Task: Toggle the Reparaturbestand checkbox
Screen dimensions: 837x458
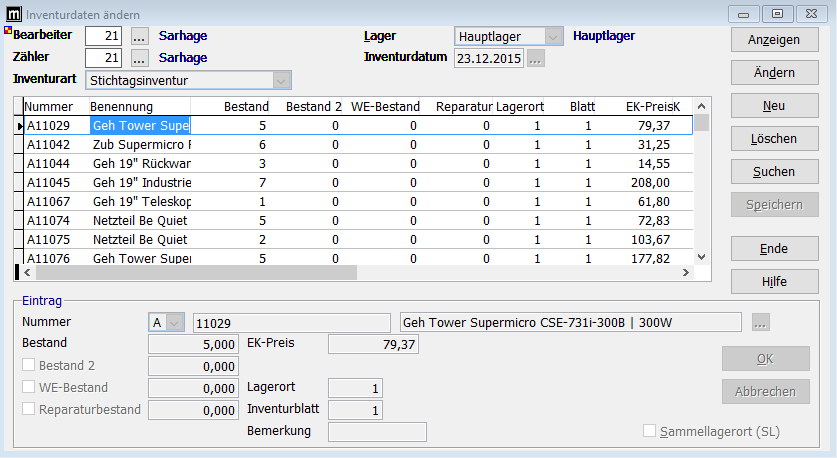Action: [x=28, y=409]
